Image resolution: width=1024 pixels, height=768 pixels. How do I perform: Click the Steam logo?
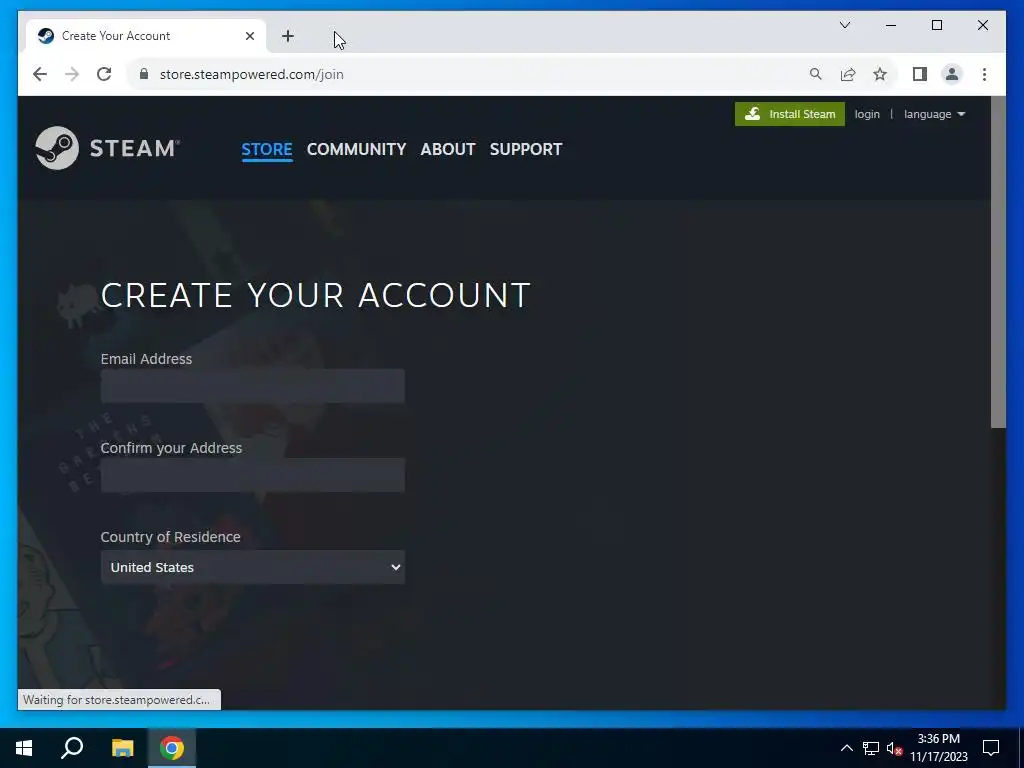107,148
